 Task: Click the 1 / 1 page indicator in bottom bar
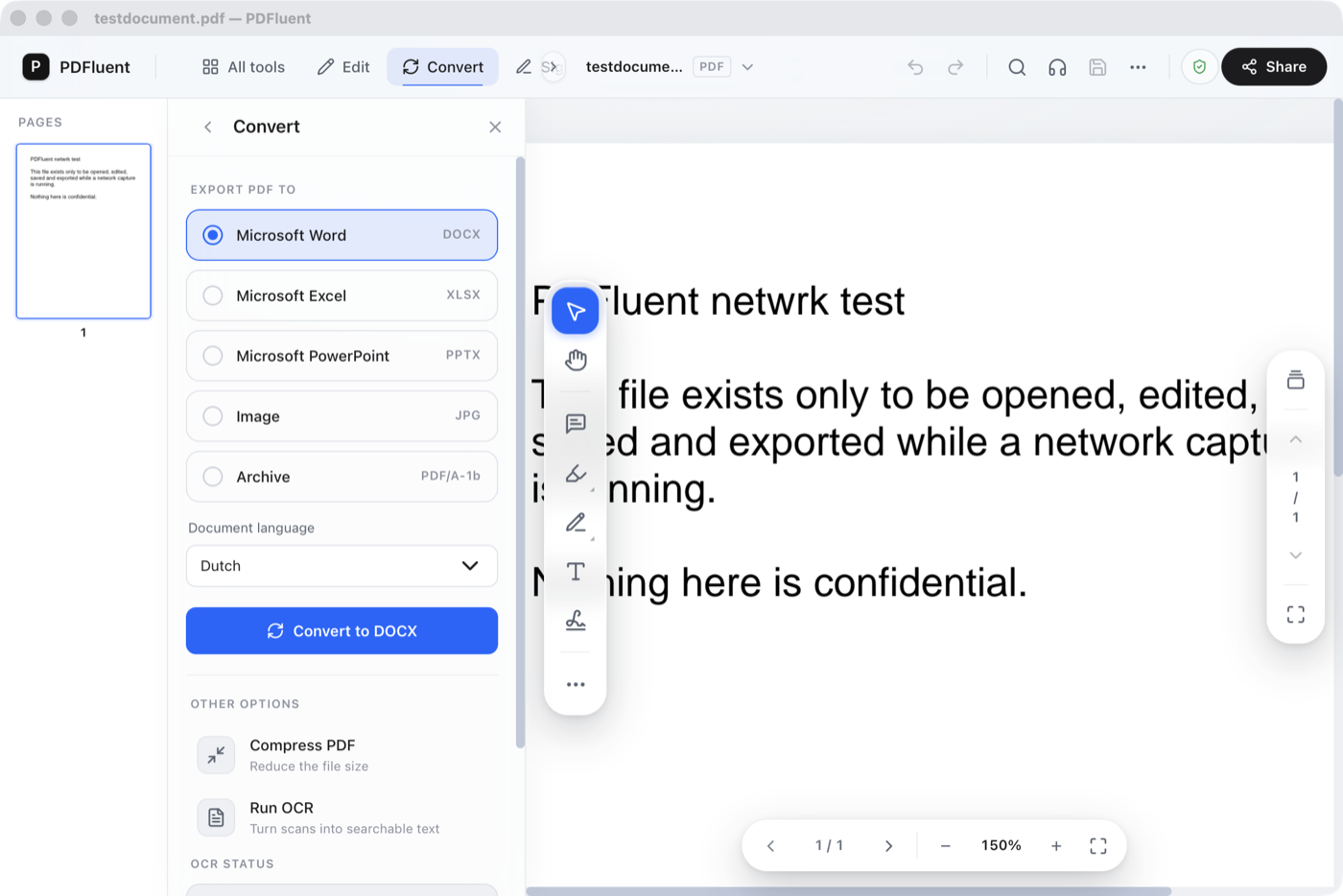[x=829, y=846]
